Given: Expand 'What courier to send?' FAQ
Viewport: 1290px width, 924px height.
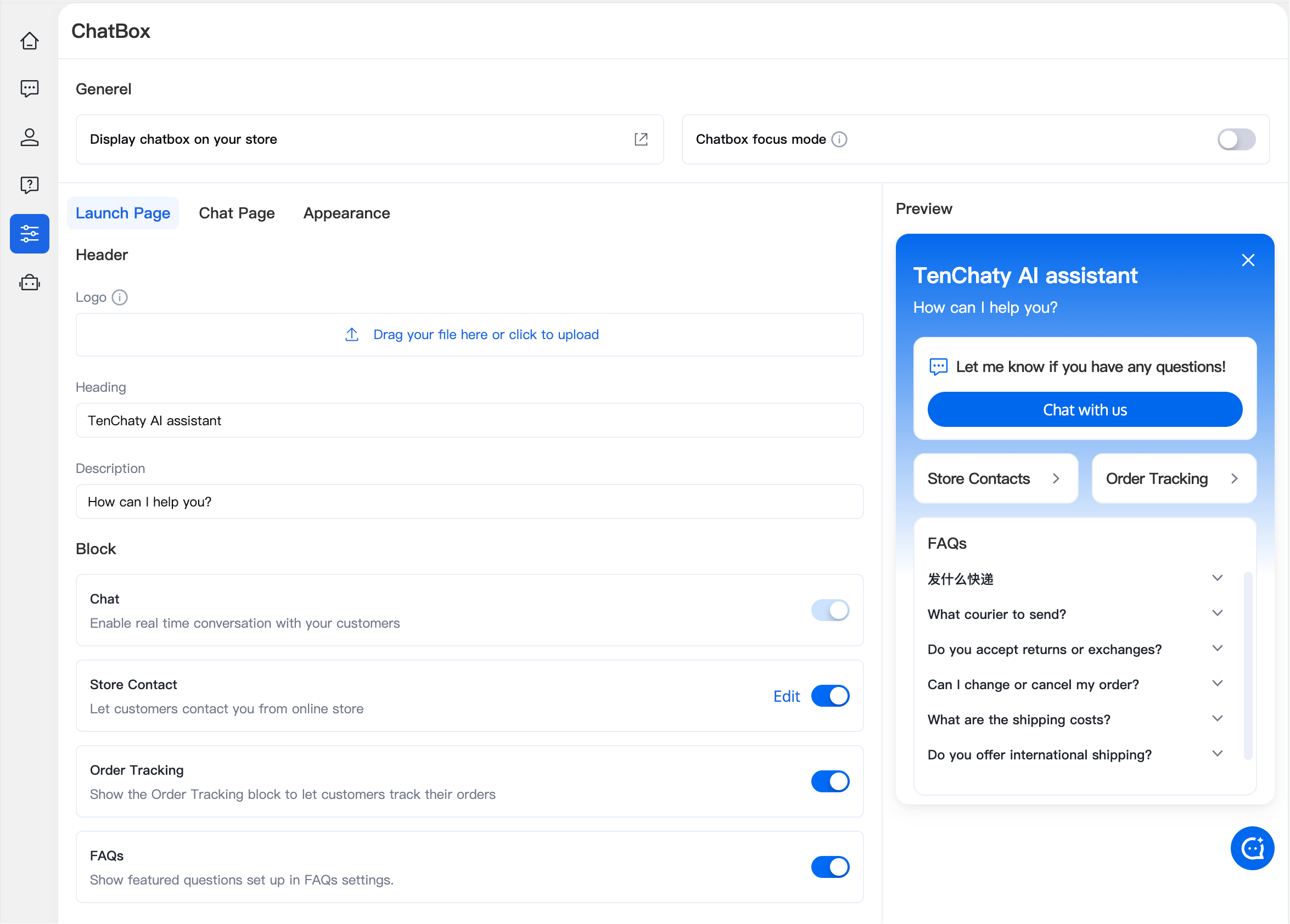Looking at the screenshot, I should (x=1217, y=613).
